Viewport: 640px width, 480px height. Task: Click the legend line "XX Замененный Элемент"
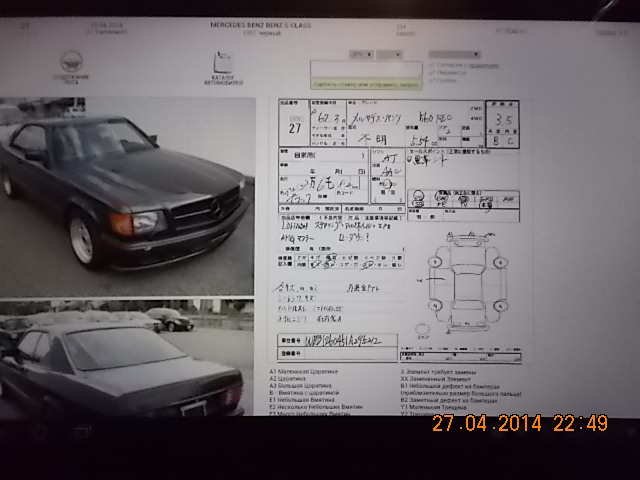point(435,379)
